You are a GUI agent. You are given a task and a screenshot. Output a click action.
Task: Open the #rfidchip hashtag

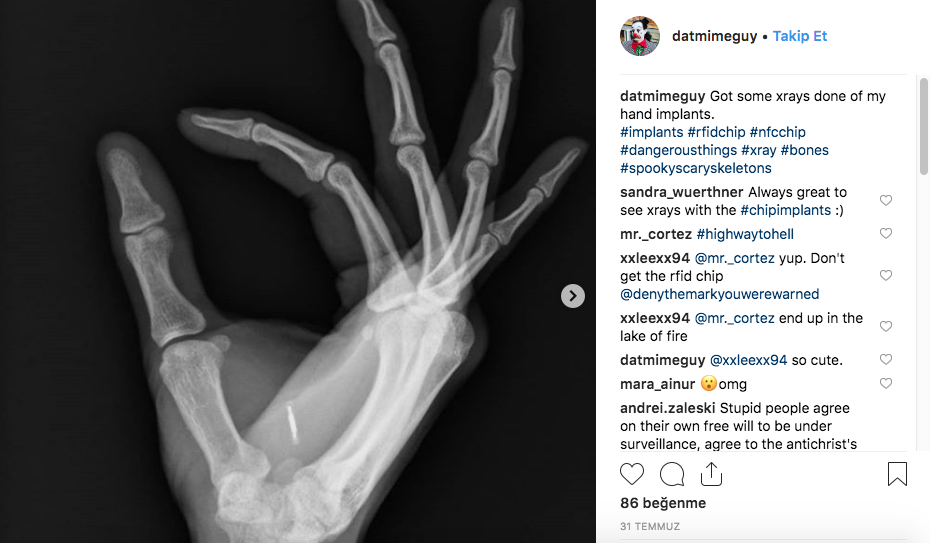tap(716, 132)
